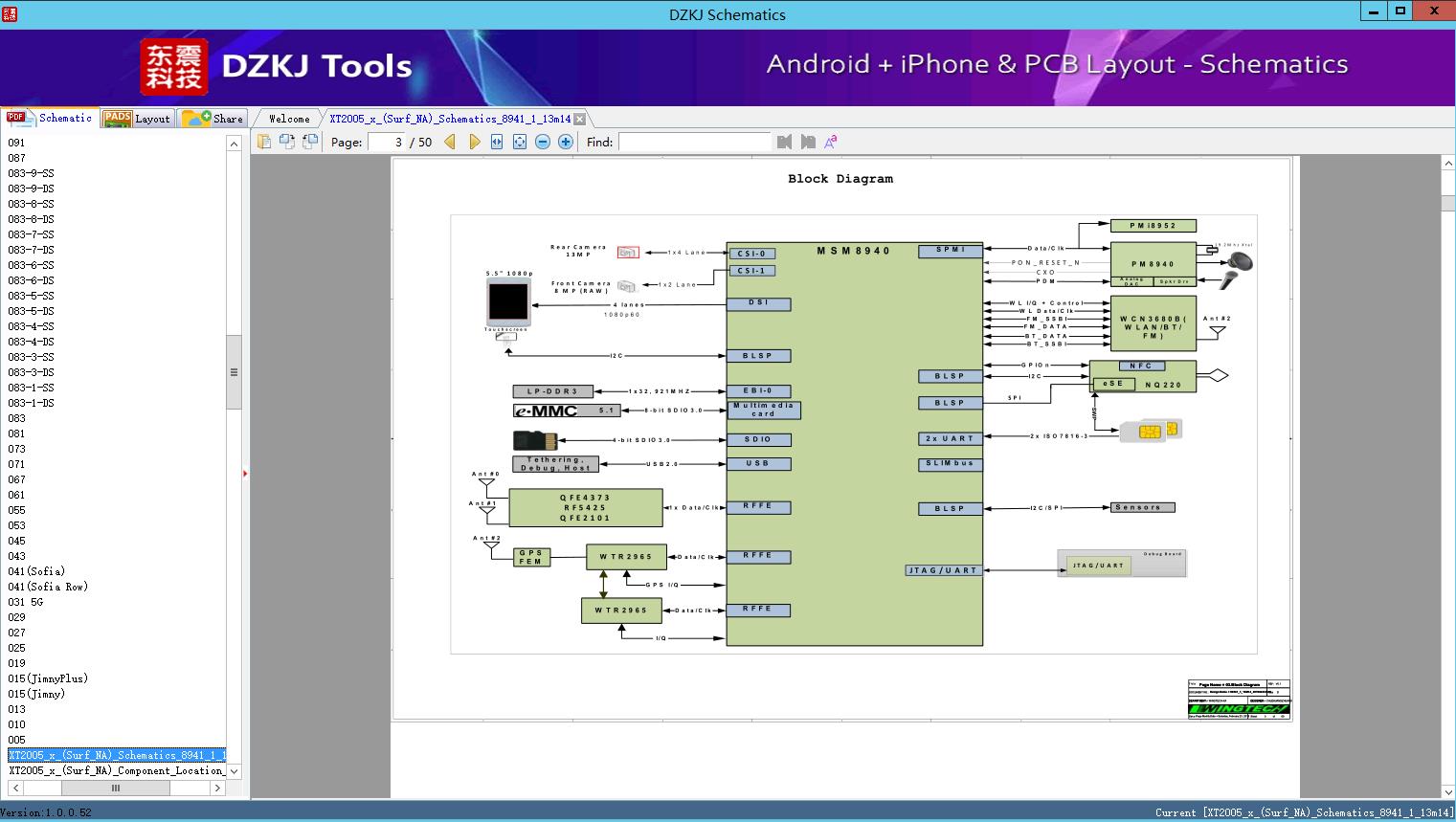The height and width of the screenshot is (822, 1456).
Task: Open the PADS Layout tab
Action: pyautogui.click(x=137, y=119)
